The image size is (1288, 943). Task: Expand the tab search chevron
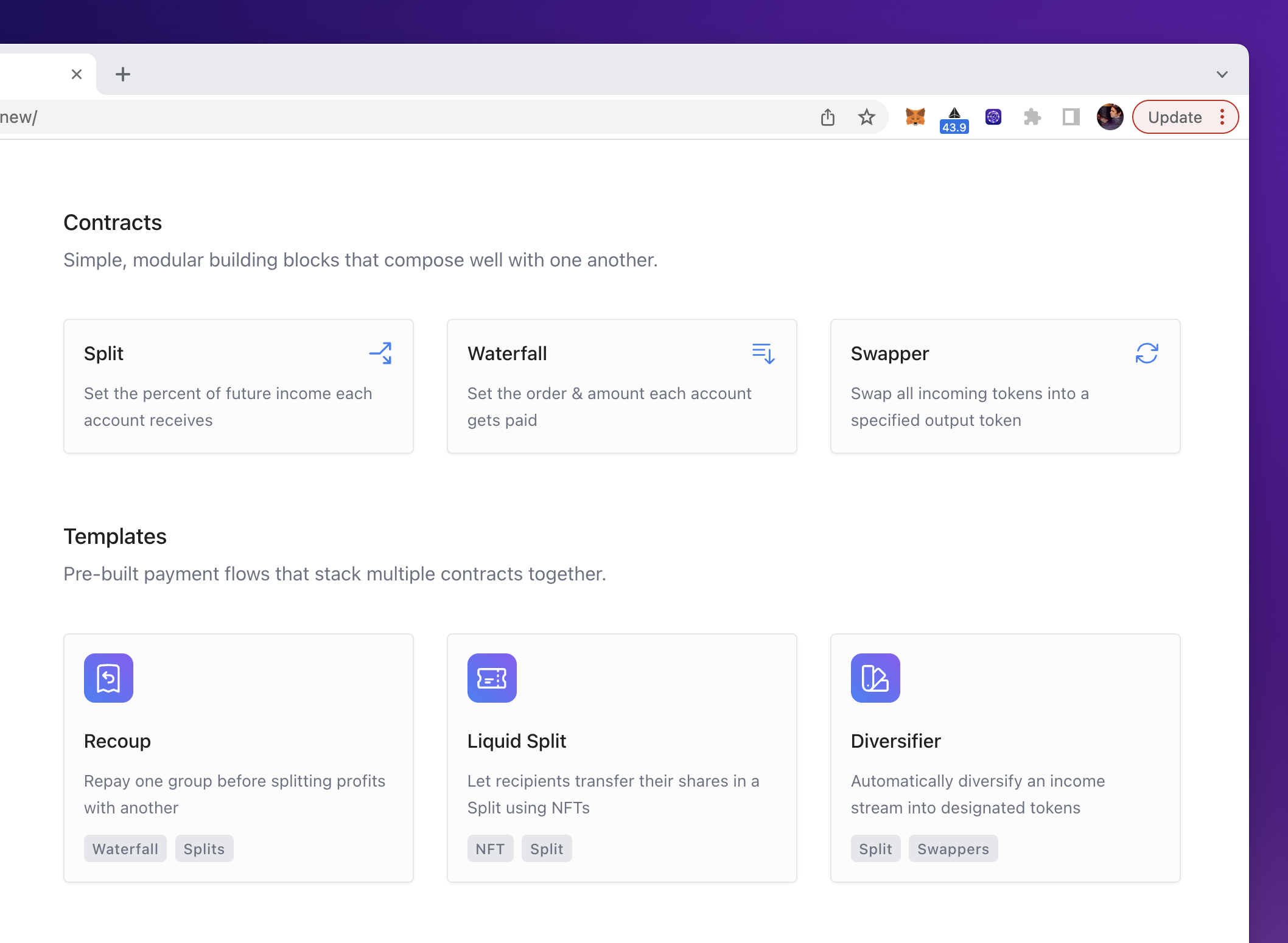1222,74
